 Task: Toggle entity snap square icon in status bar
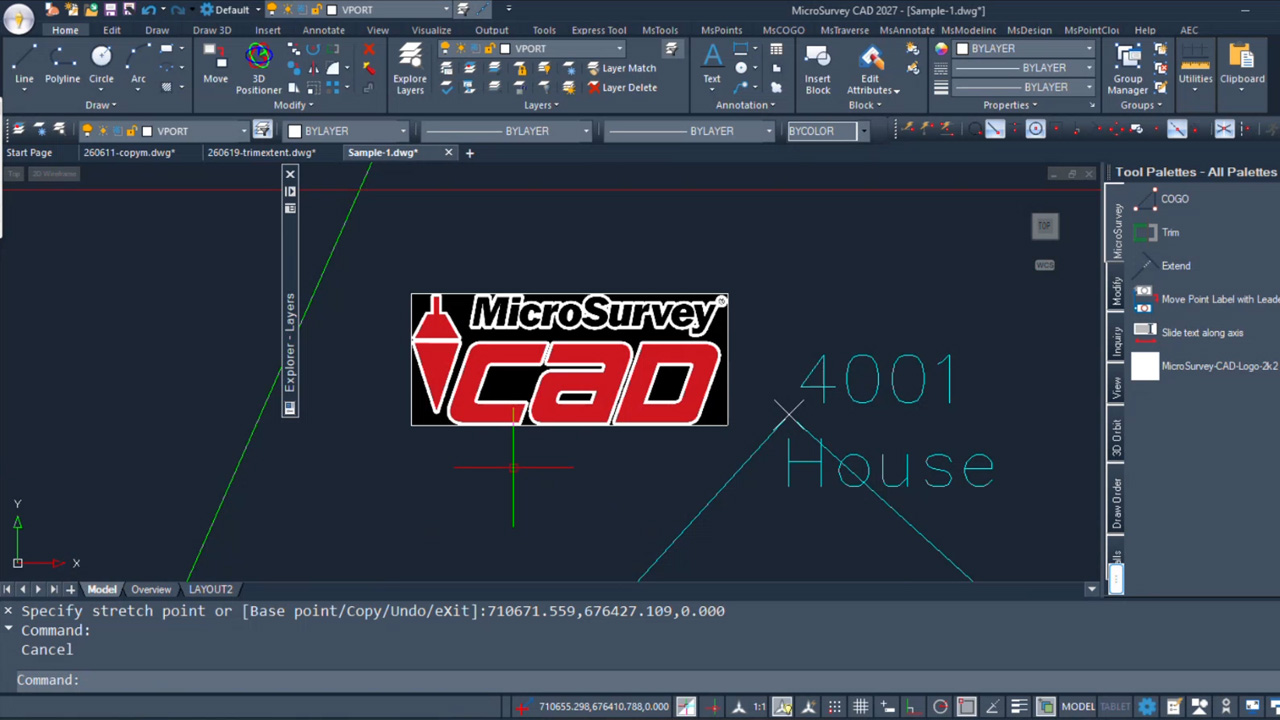(x=966, y=707)
